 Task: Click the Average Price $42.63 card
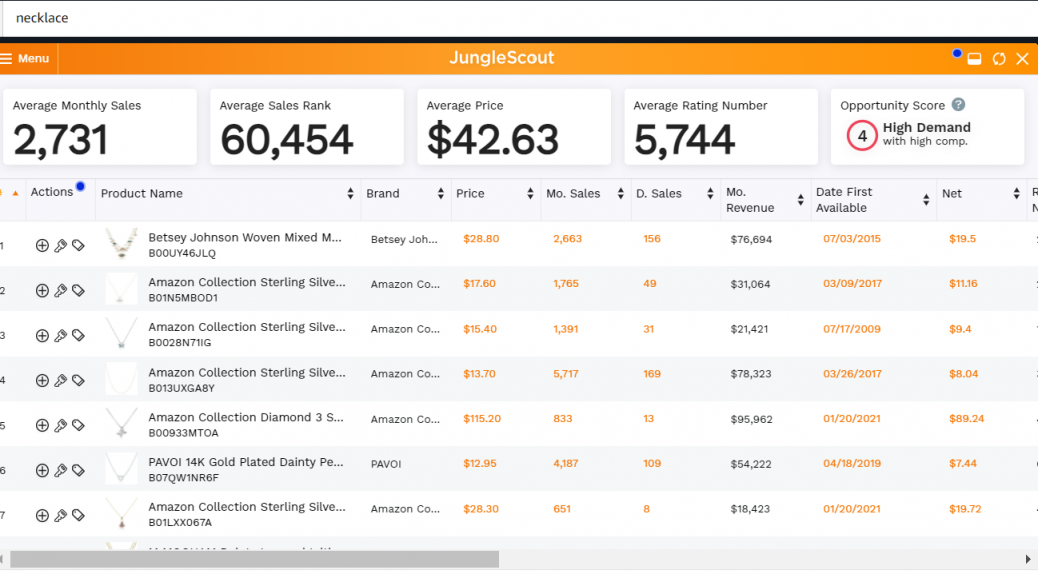[x=514, y=126]
